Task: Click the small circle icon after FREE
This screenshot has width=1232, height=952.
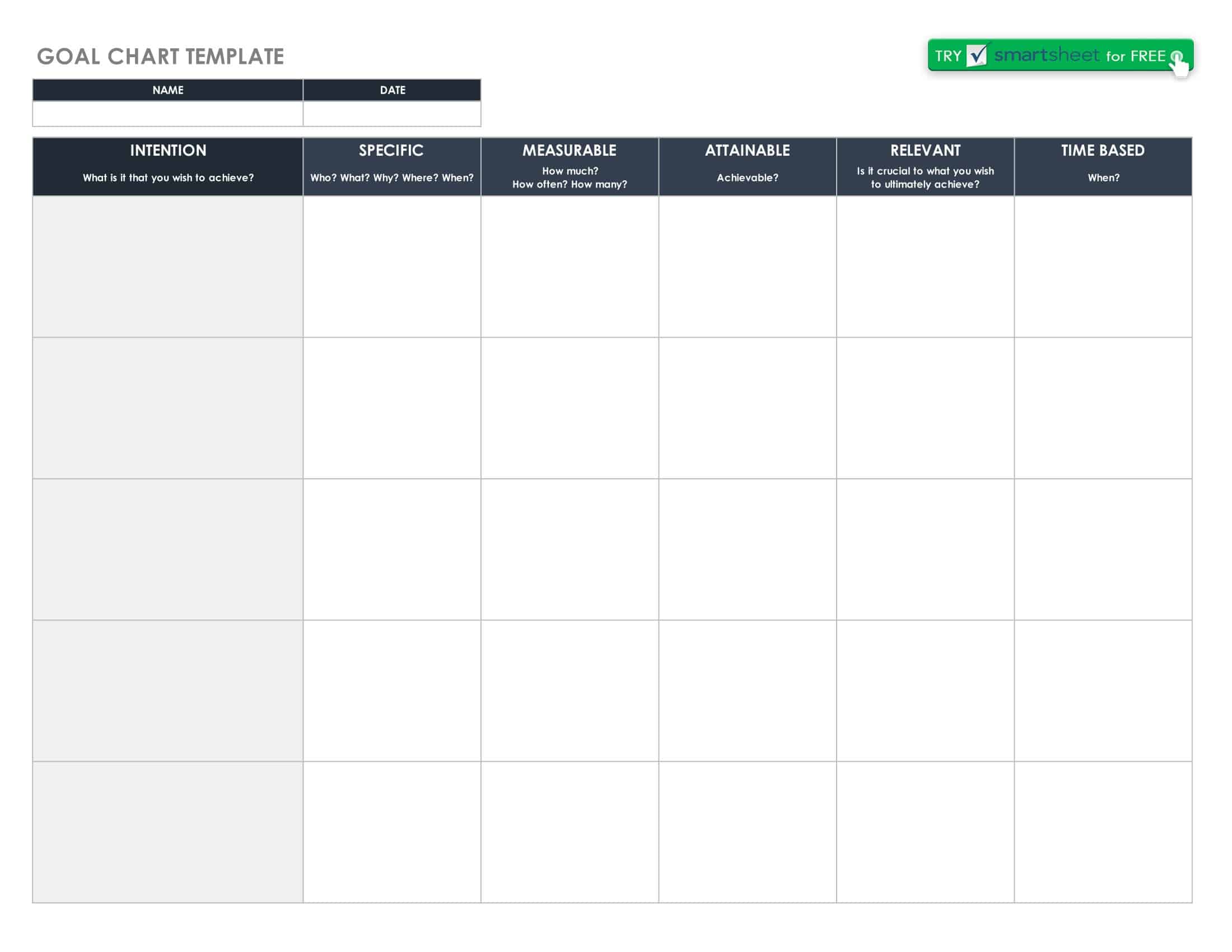Action: (x=1177, y=57)
